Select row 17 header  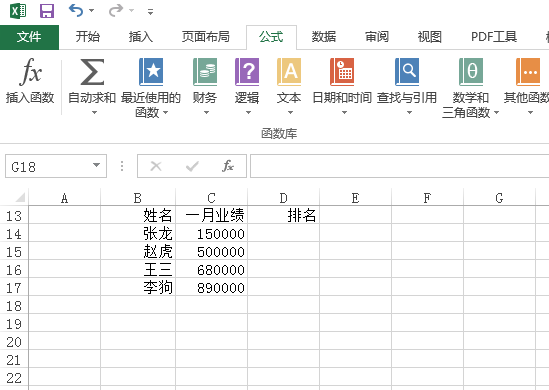coord(14,288)
